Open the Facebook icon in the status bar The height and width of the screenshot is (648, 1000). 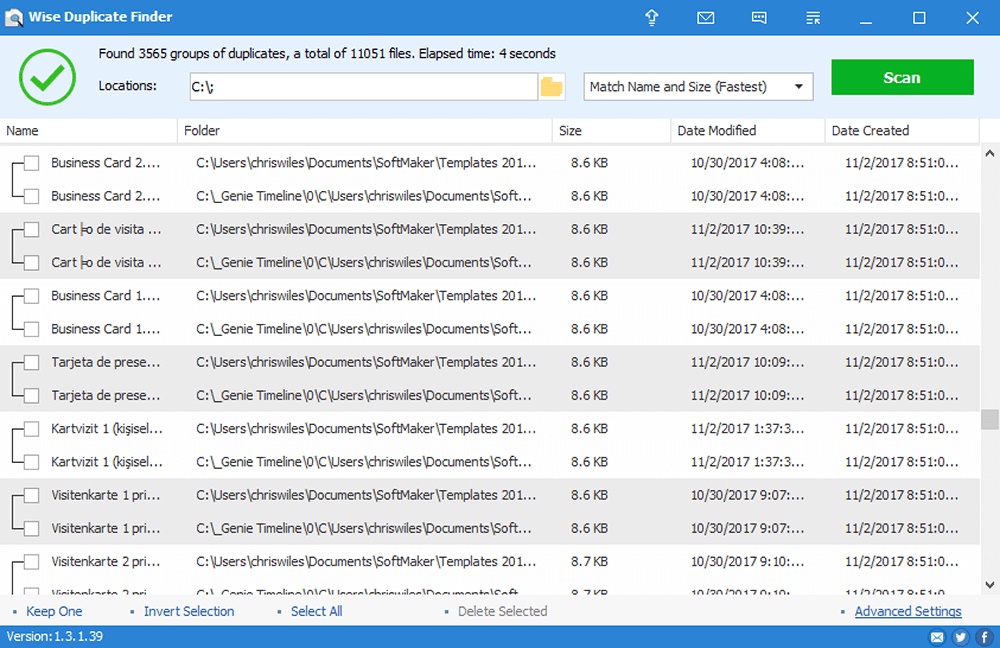click(984, 637)
